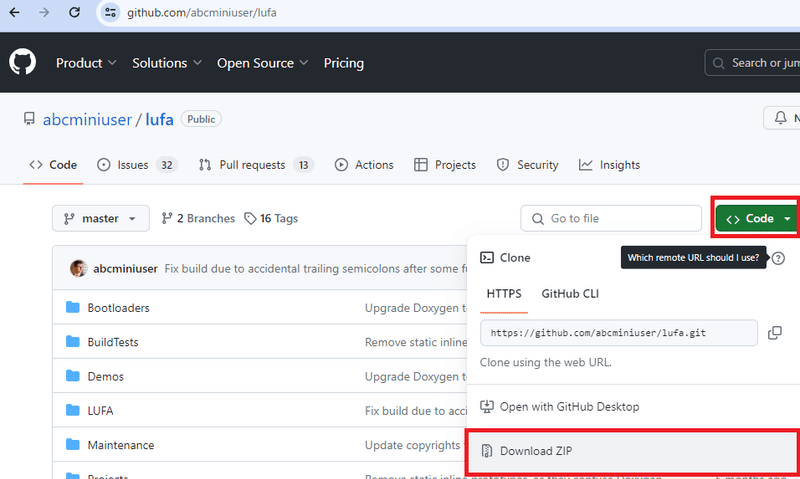Open the Pricing page
Screen dimensions: 800x479
[x=343, y=63]
